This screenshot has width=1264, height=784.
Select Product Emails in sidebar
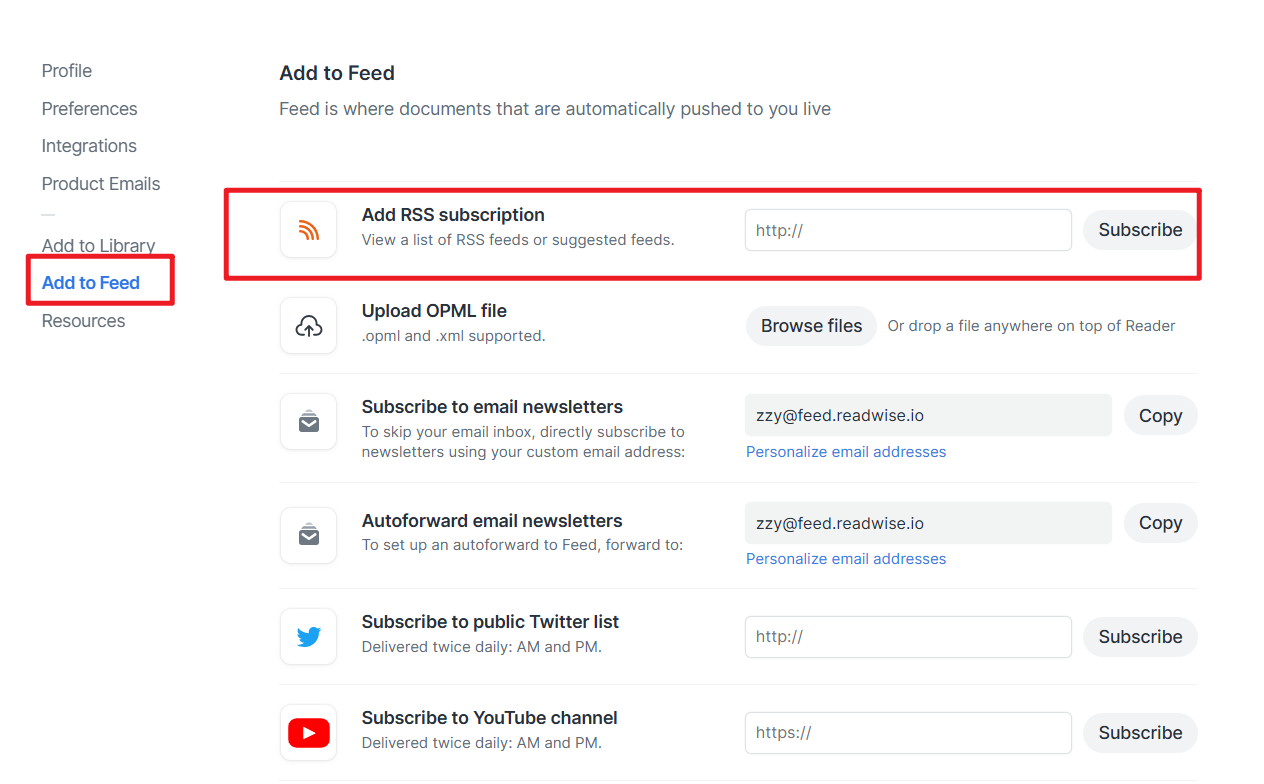pyautogui.click(x=101, y=184)
